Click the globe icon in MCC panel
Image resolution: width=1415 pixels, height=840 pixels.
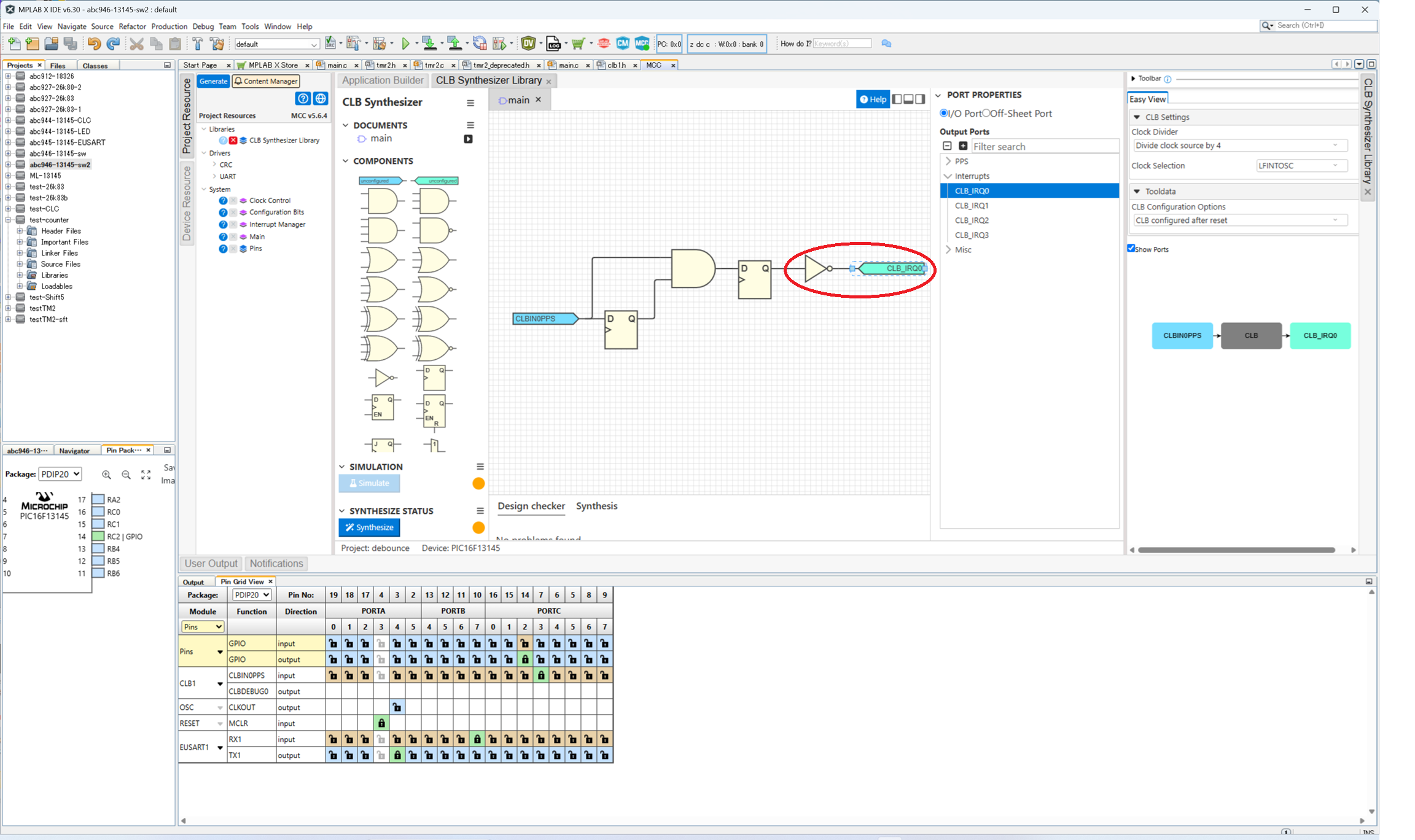(x=321, y=99)
